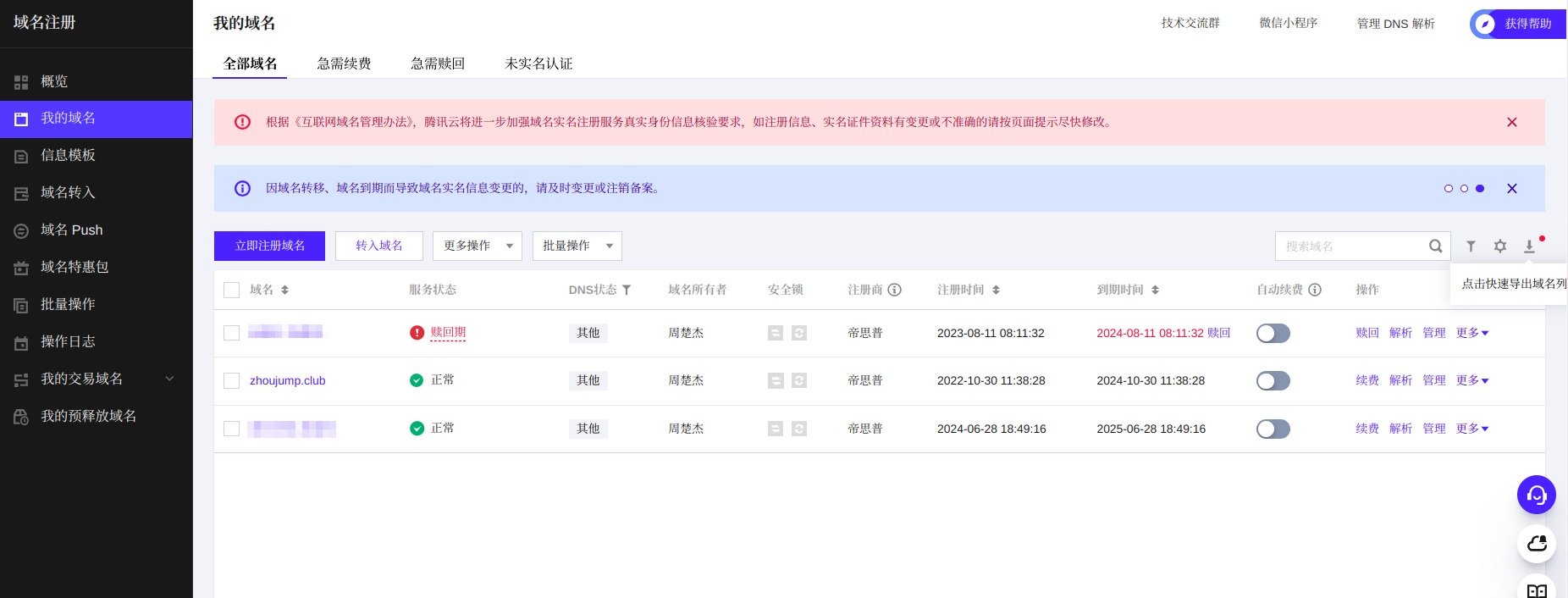Screen dimensions: 1568x598
Task: Click the DNS status filter icon
Action: 627,290
